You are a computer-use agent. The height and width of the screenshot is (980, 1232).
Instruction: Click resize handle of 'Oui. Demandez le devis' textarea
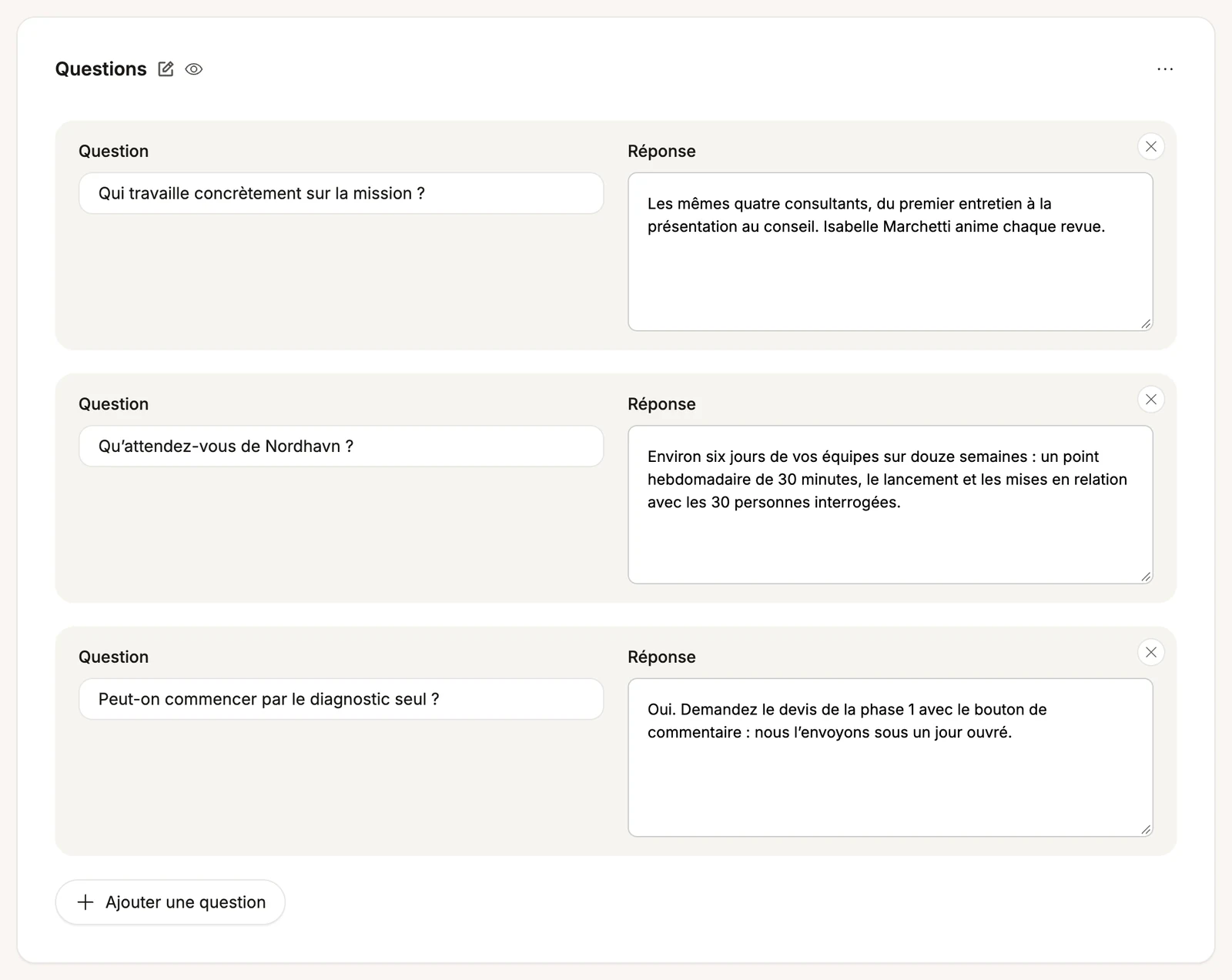(x=1146, y=830)
